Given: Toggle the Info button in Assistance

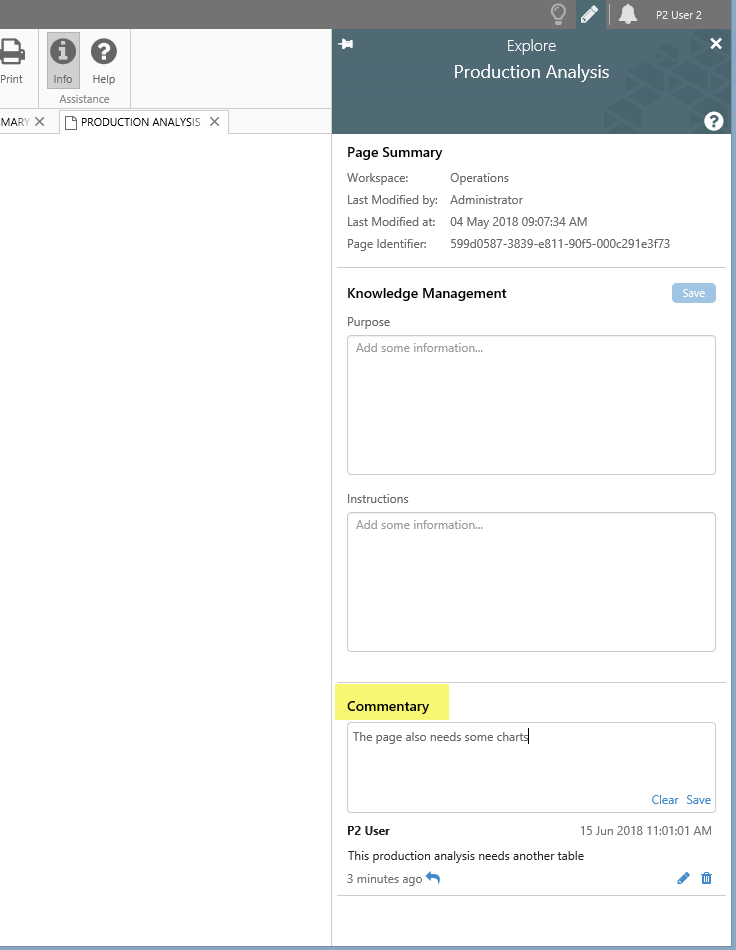Looking at the screenshot, I should 63,60.
